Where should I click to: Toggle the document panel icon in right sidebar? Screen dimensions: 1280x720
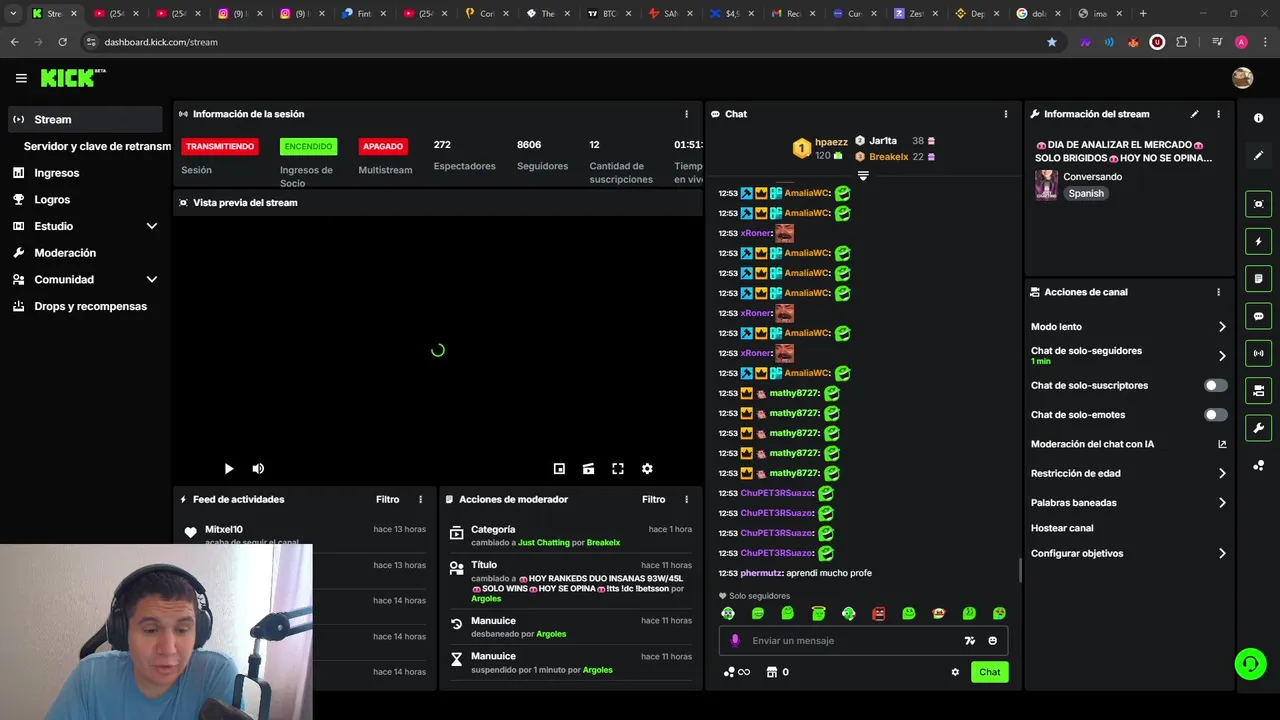(1258, 278)
